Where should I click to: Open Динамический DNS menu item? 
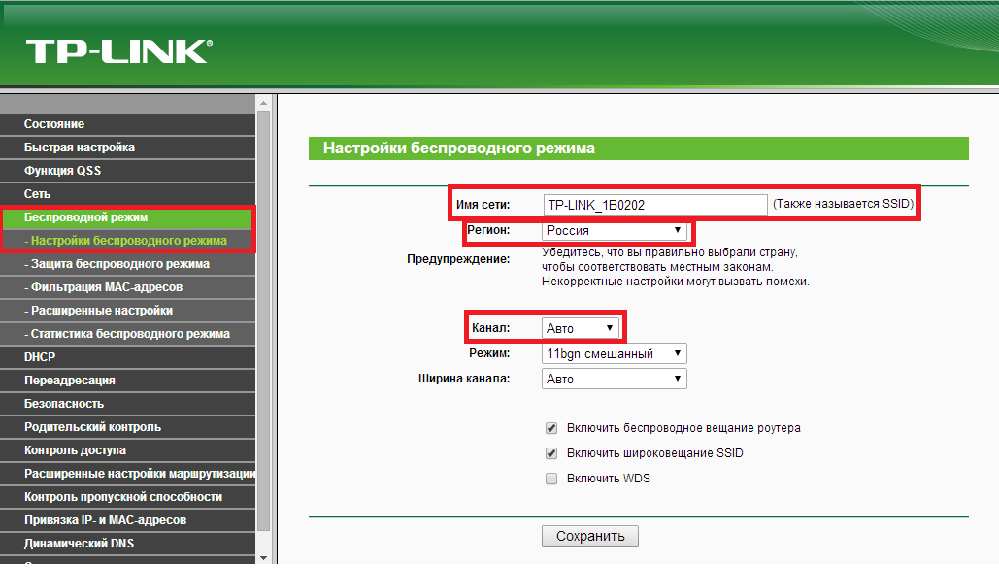127,543
